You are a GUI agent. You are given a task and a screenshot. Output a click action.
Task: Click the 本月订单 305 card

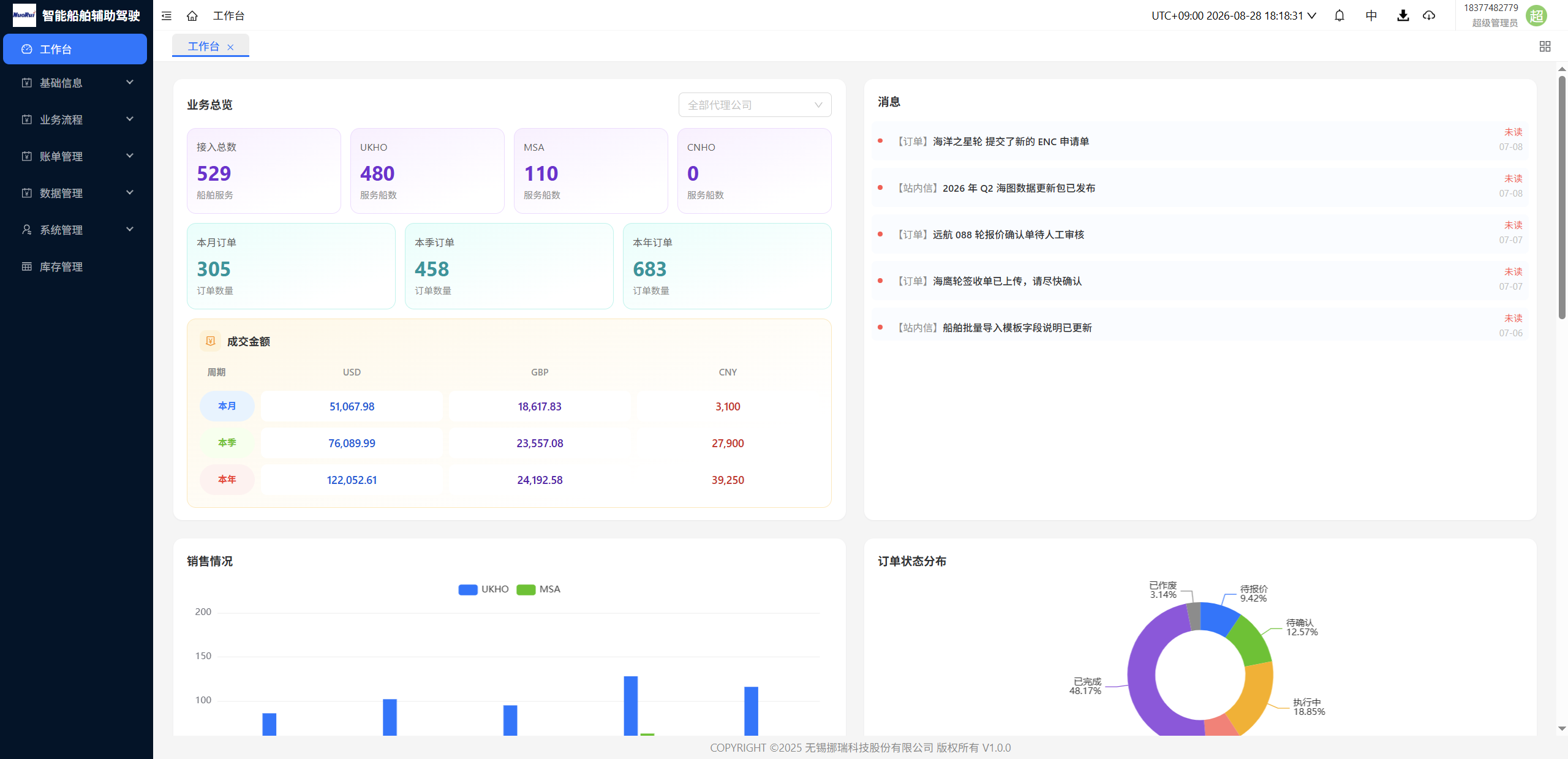click(292, 266)
